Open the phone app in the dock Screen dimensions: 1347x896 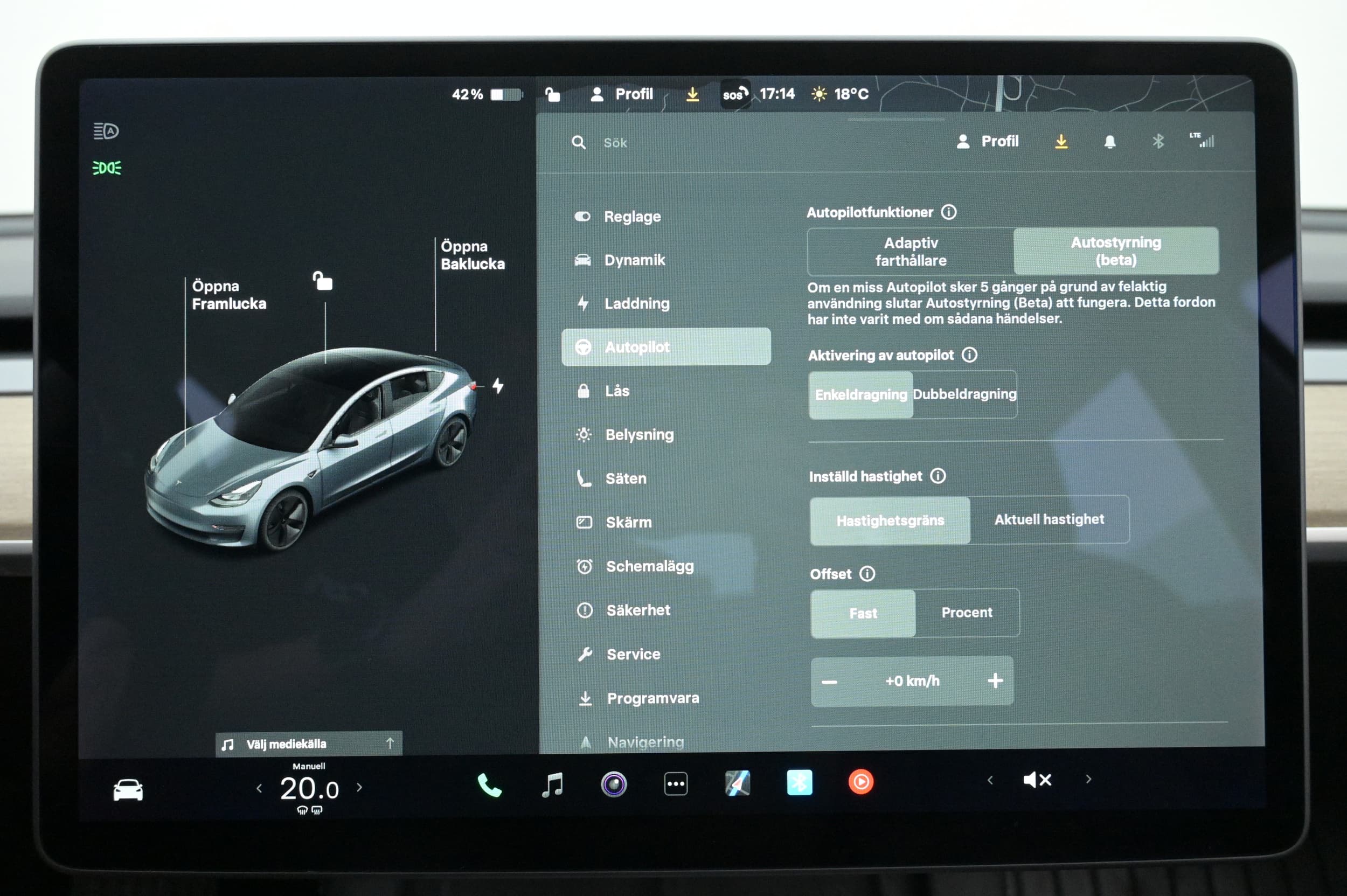(x=489, y=784)
